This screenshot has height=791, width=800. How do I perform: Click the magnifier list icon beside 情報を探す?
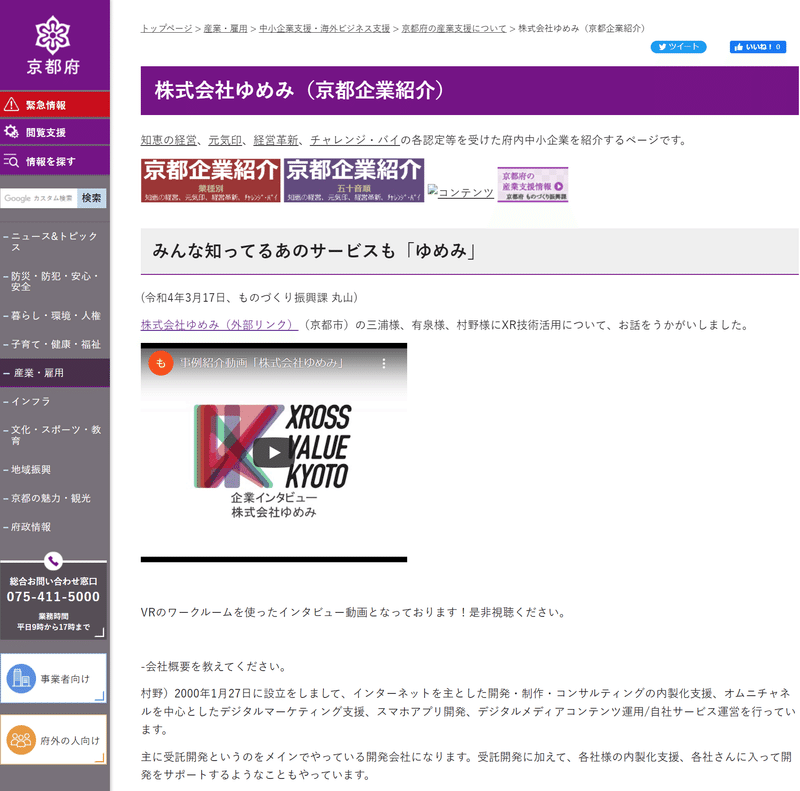coord(11,161)
